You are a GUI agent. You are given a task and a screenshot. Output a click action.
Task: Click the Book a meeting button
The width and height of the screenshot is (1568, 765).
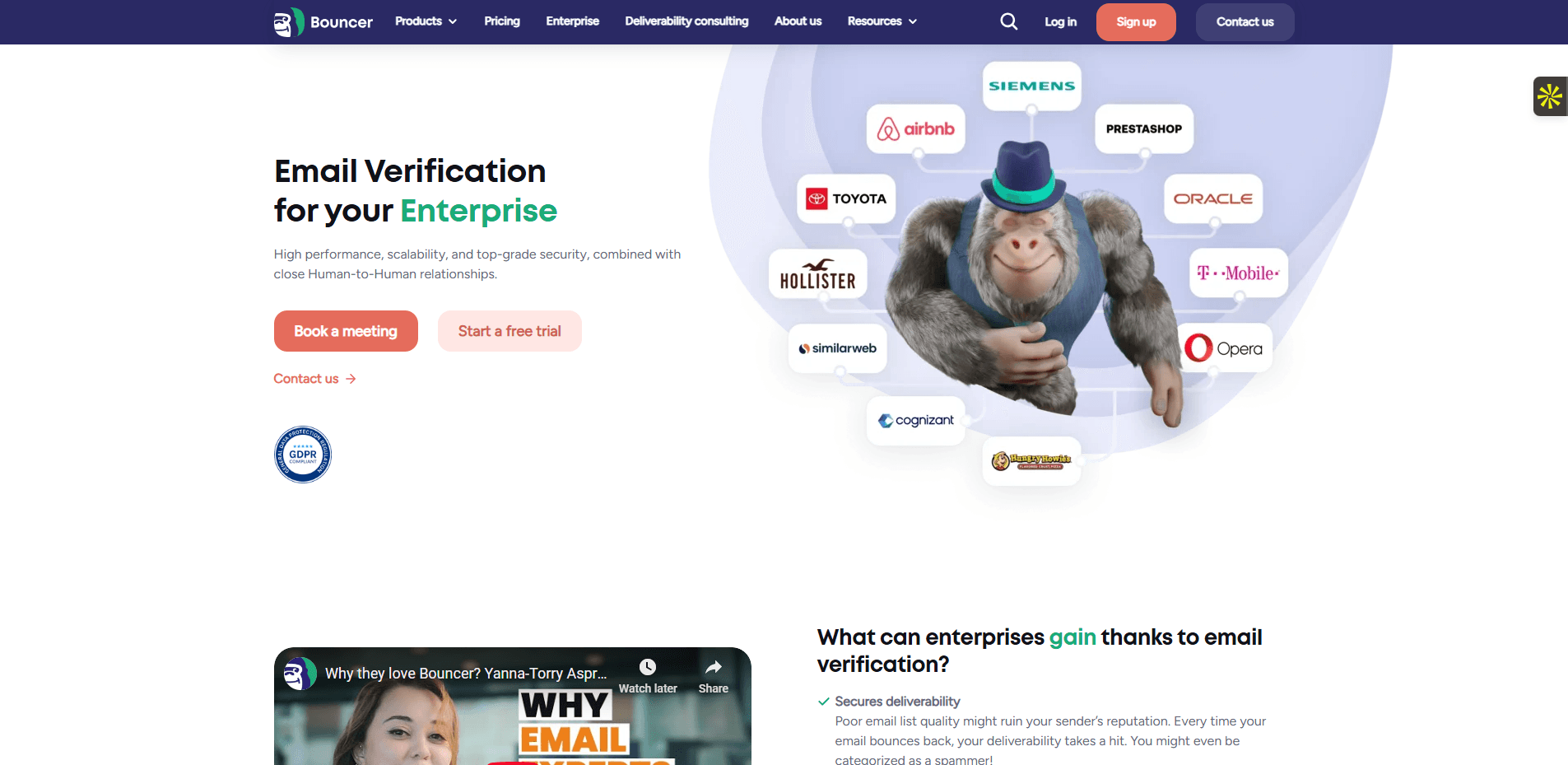[346, 331]
